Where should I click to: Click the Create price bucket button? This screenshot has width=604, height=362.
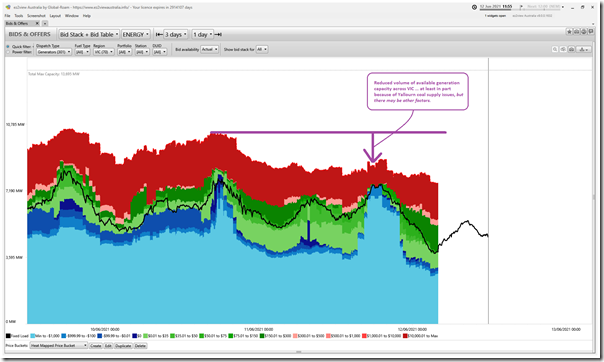coord(96,346)
